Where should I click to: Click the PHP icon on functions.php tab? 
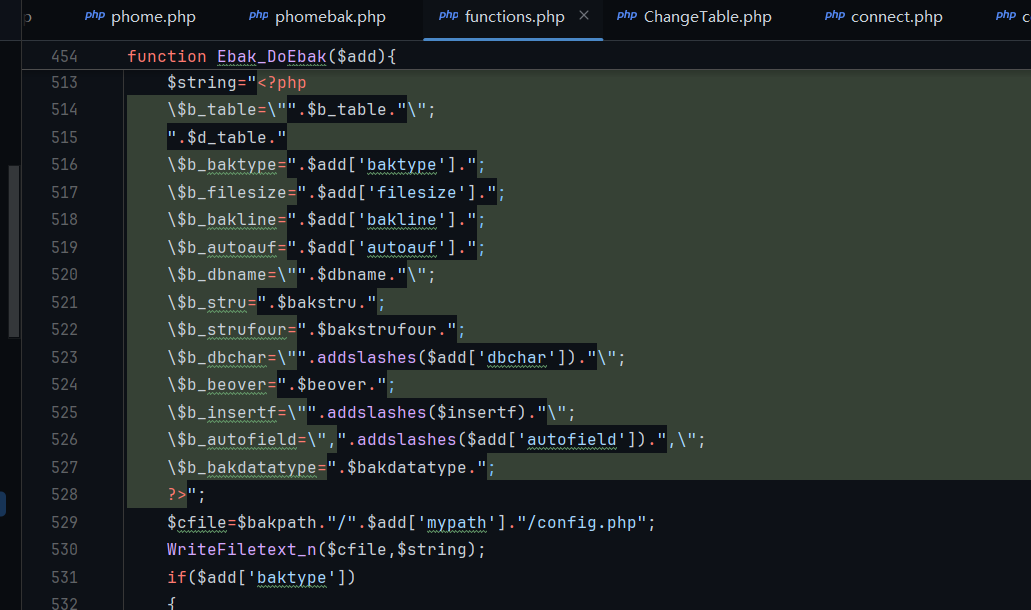pos(448,16)
